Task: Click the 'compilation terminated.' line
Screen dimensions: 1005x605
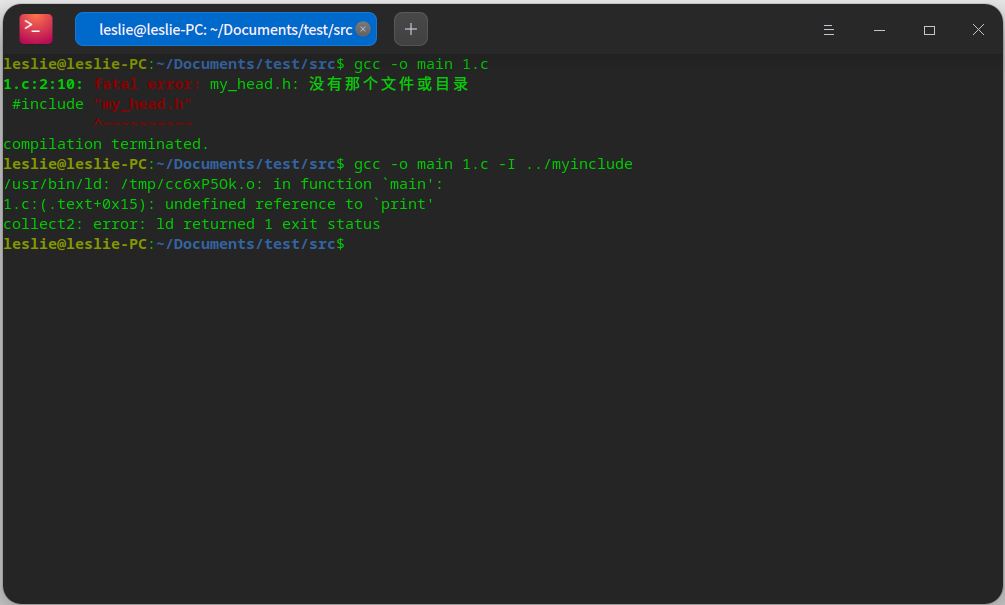Action: [106, 144]
